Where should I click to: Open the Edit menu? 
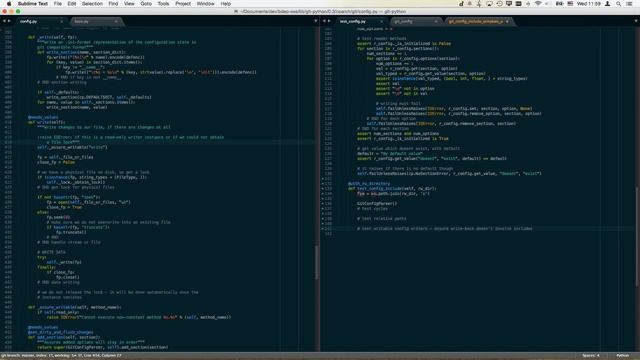click(x=72, y=4)
